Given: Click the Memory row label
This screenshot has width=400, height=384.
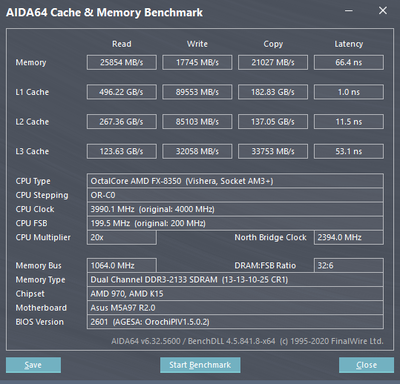Looking at the screenshot, I should tap(31, 63).
